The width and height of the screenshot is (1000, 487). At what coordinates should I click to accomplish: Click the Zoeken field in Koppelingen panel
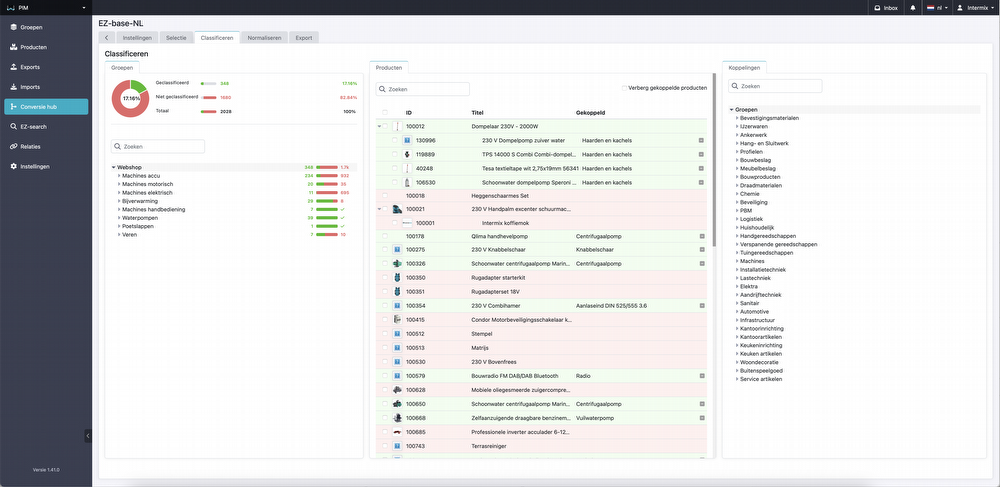776,86
